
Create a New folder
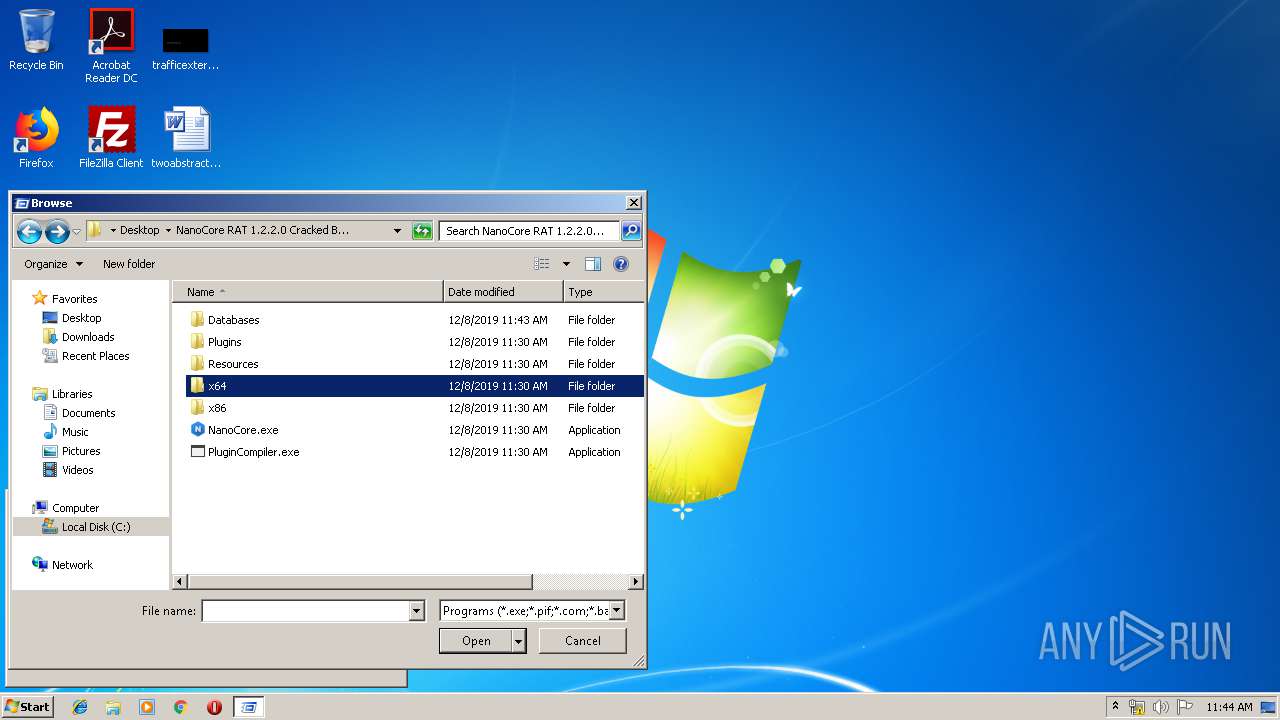pyautogui.click(x=129, y=264)
